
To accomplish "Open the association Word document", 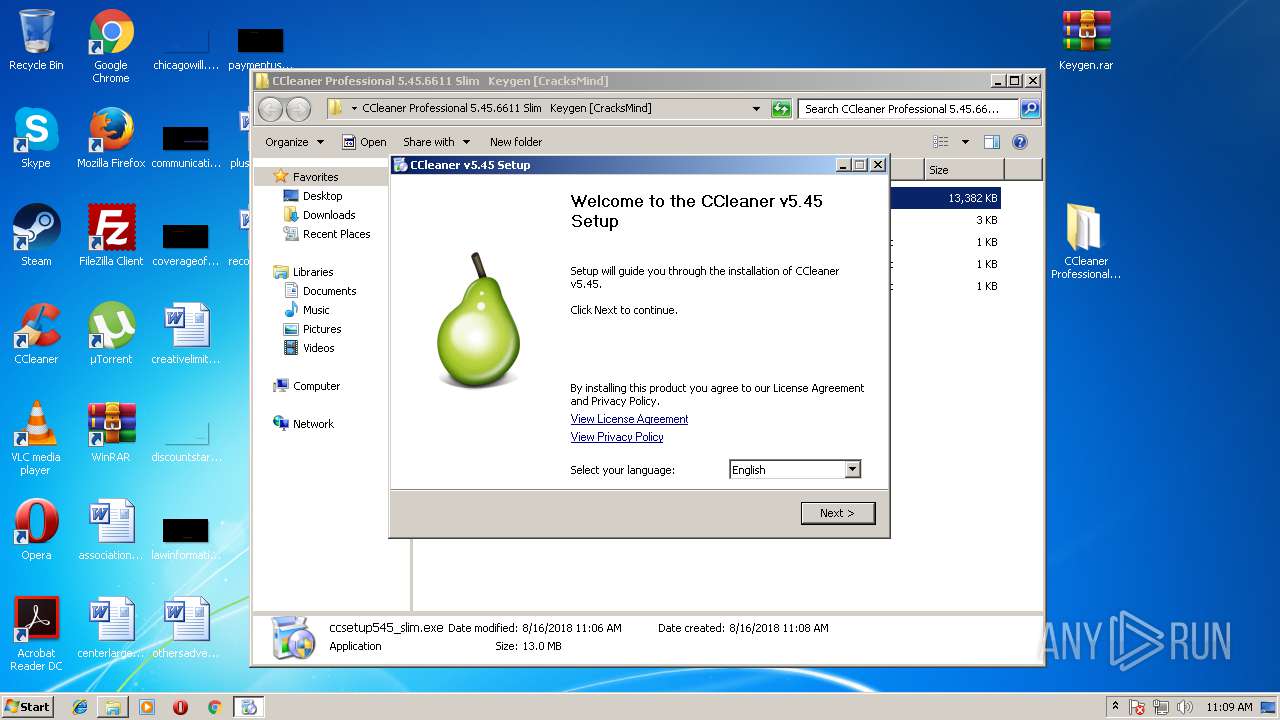I will [x=111, y=530].
